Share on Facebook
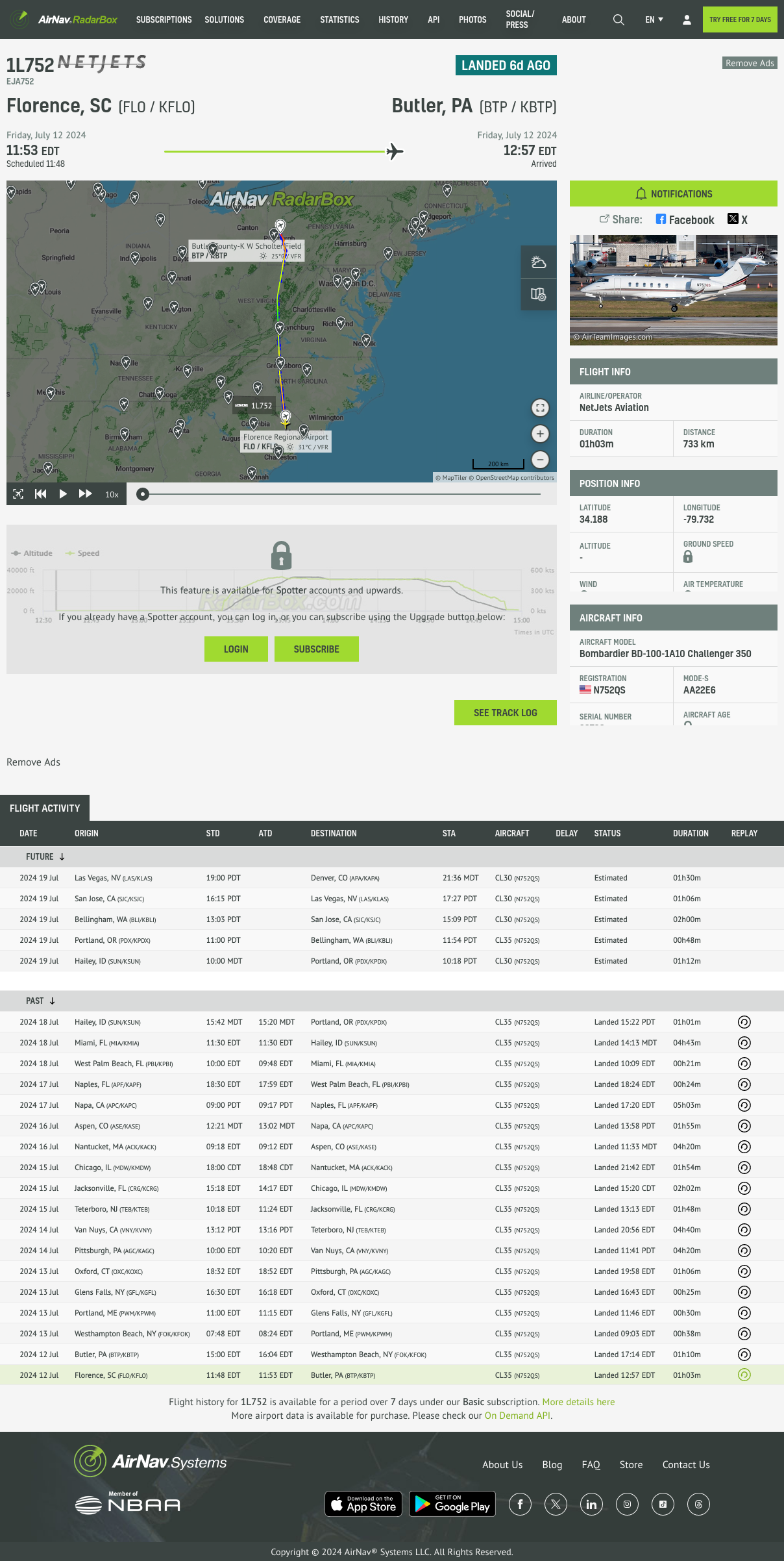Image resolution: width=784 pixels, height=1561 pixels. pyautogui.click(x=685, y=219)
